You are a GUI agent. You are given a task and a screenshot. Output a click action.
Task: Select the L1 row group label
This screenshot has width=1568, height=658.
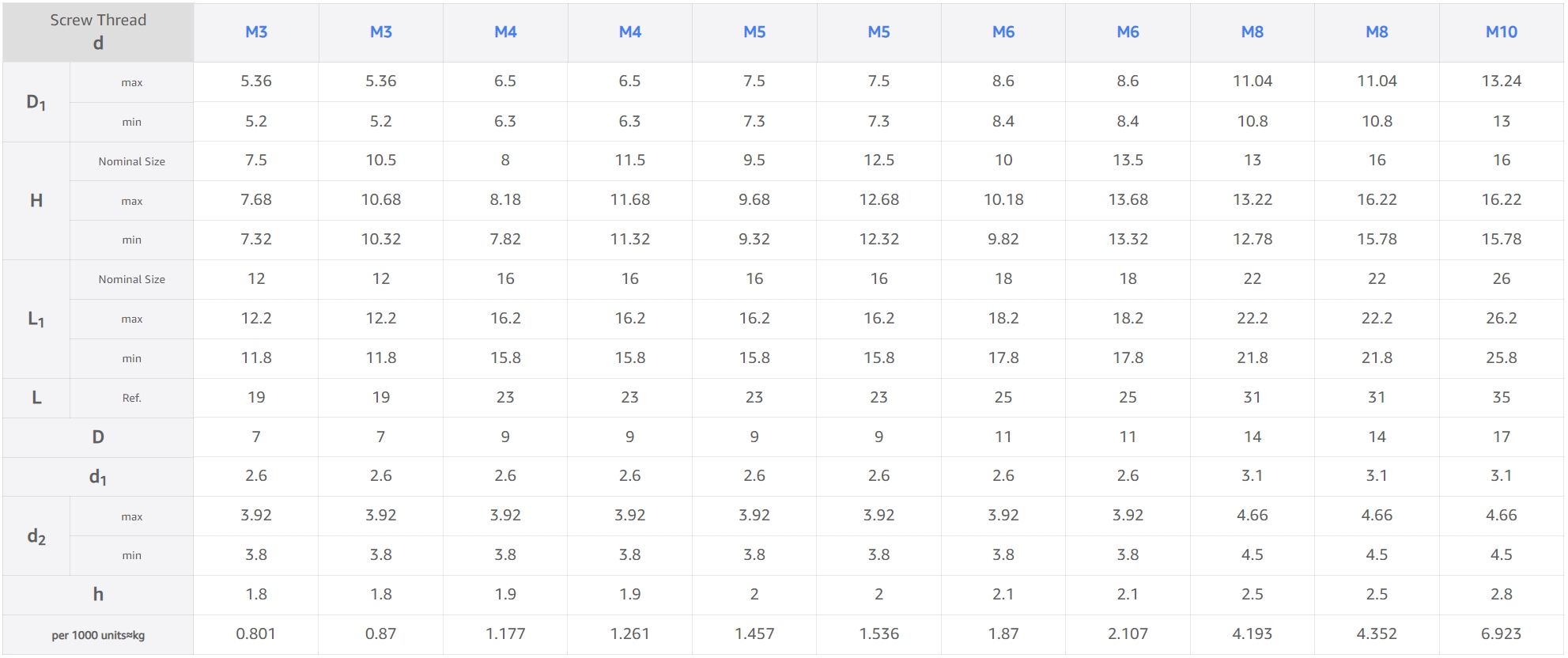(x=36, y=319)
